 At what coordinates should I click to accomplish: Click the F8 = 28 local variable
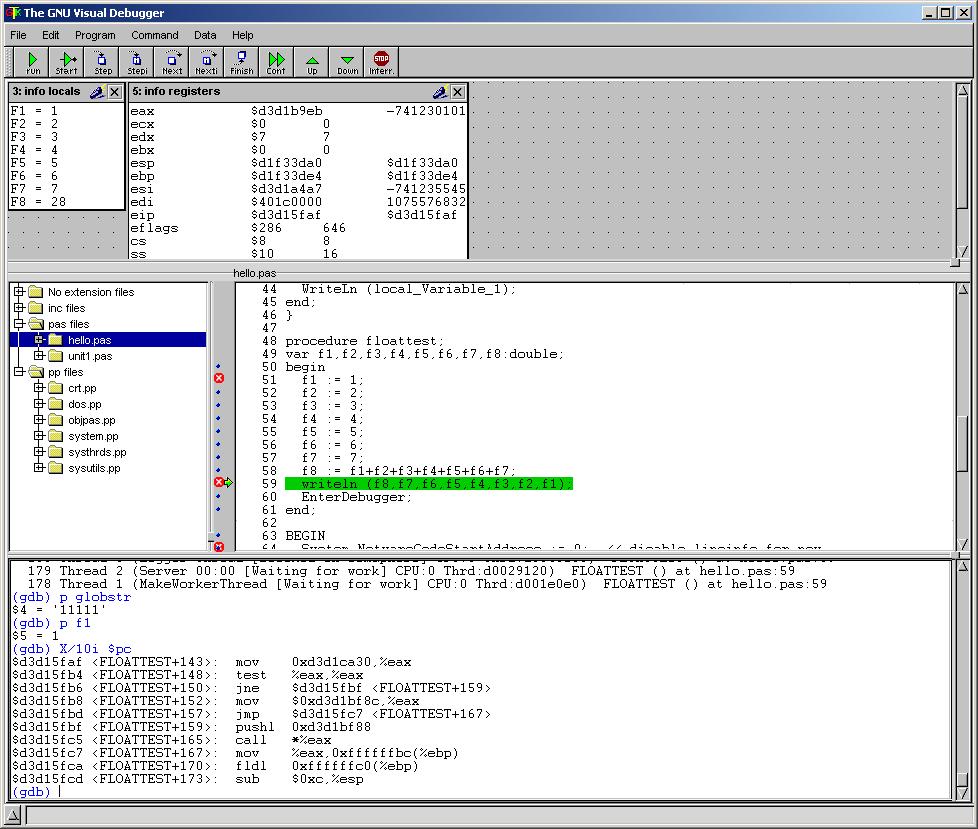coord(38,201)
